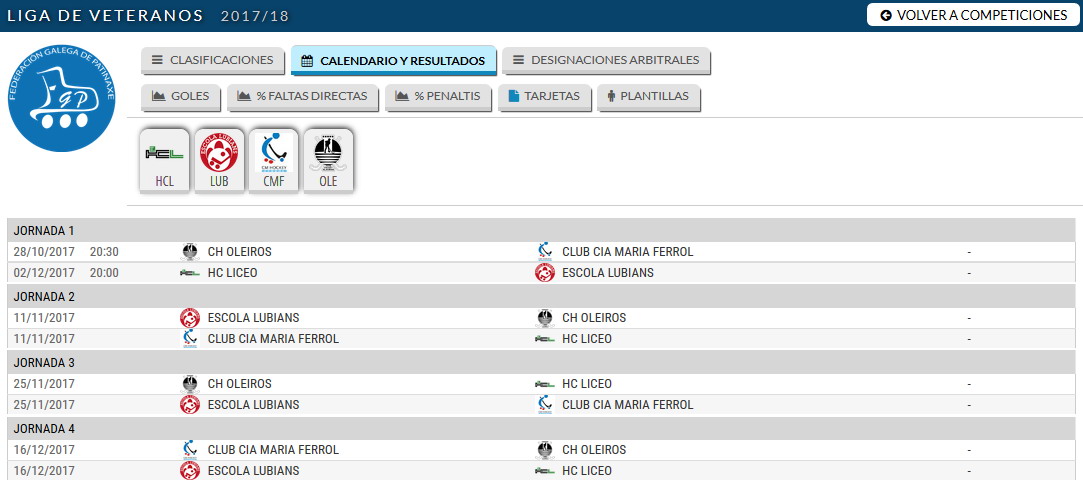The image size is (1083, 482).
Task: Click Club Cia Maria Ferrol crest, Jornada 1
Action: [545, 252]
